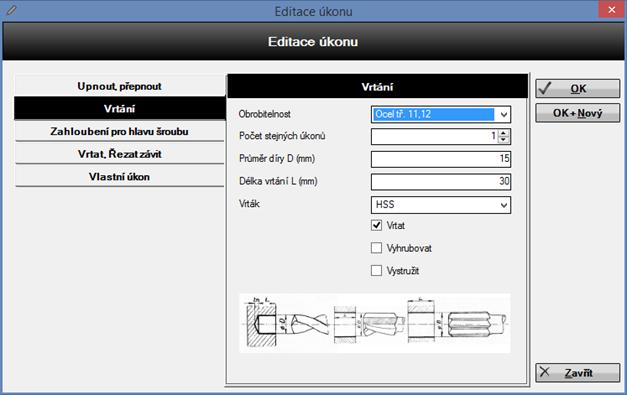Click the drill bit diagram illustration
The image size is (627, 395).
click(286, 323)
